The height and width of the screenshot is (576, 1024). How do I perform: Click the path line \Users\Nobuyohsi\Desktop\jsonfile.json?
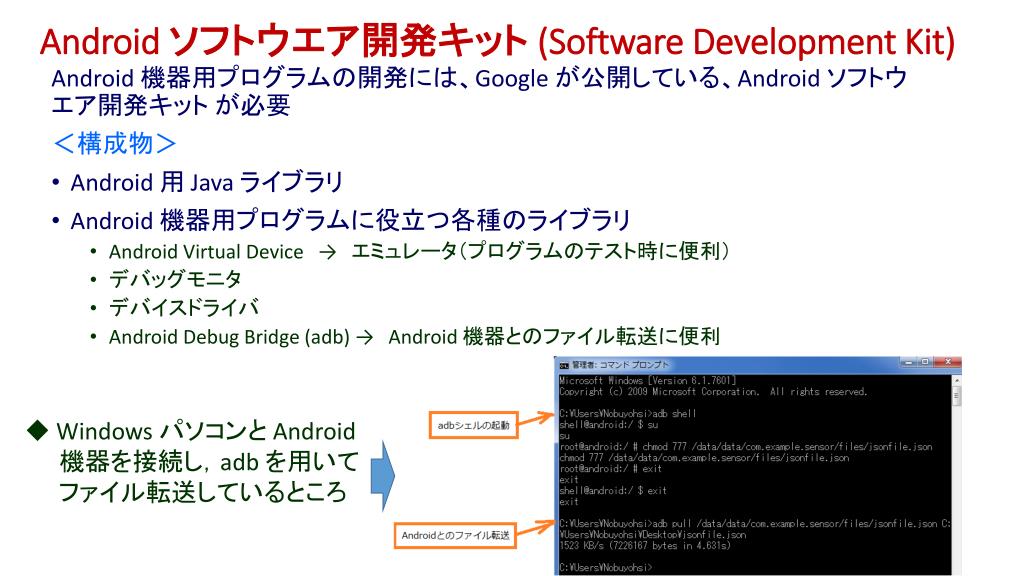tap(652, 535)
